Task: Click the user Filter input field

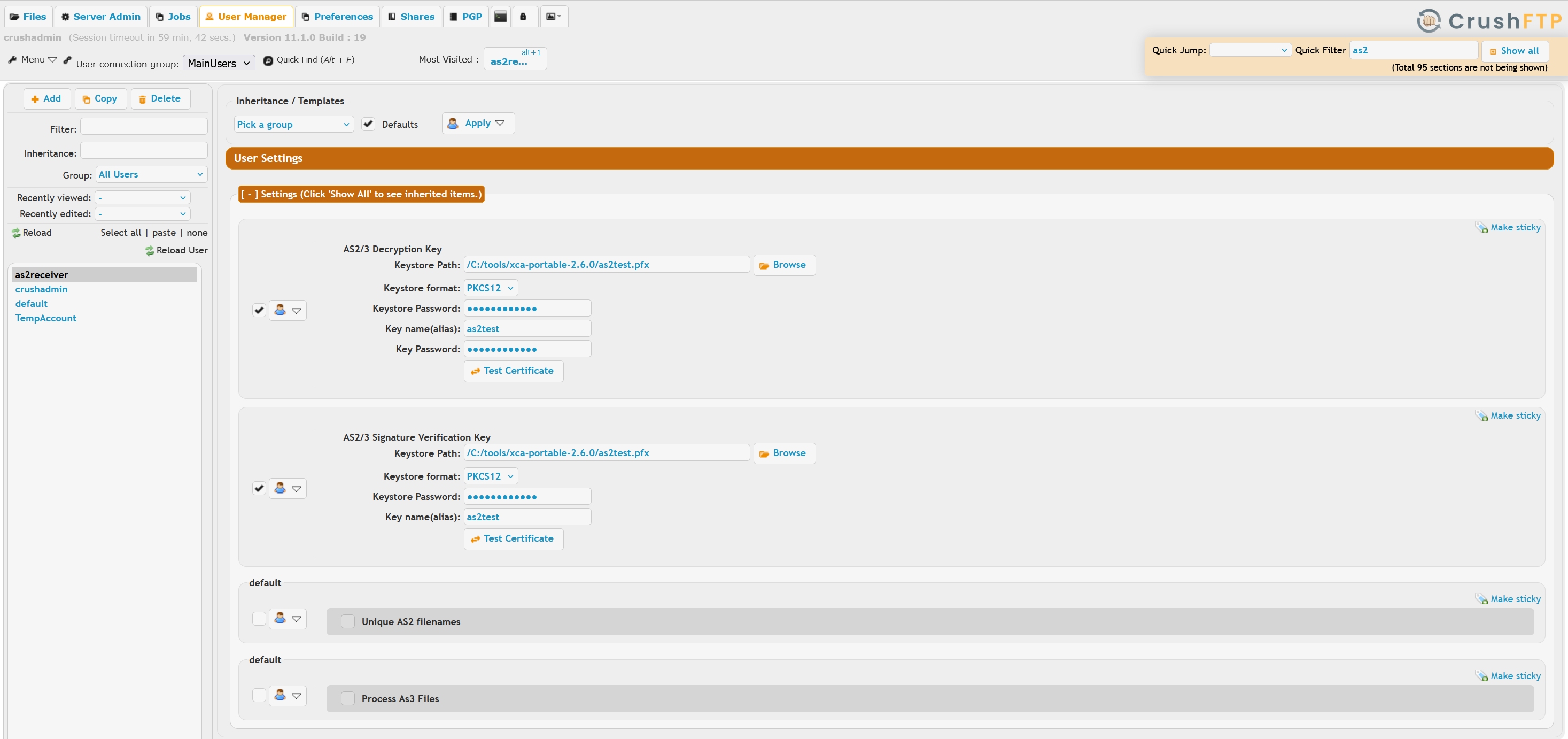Action: tap(144, 127)
